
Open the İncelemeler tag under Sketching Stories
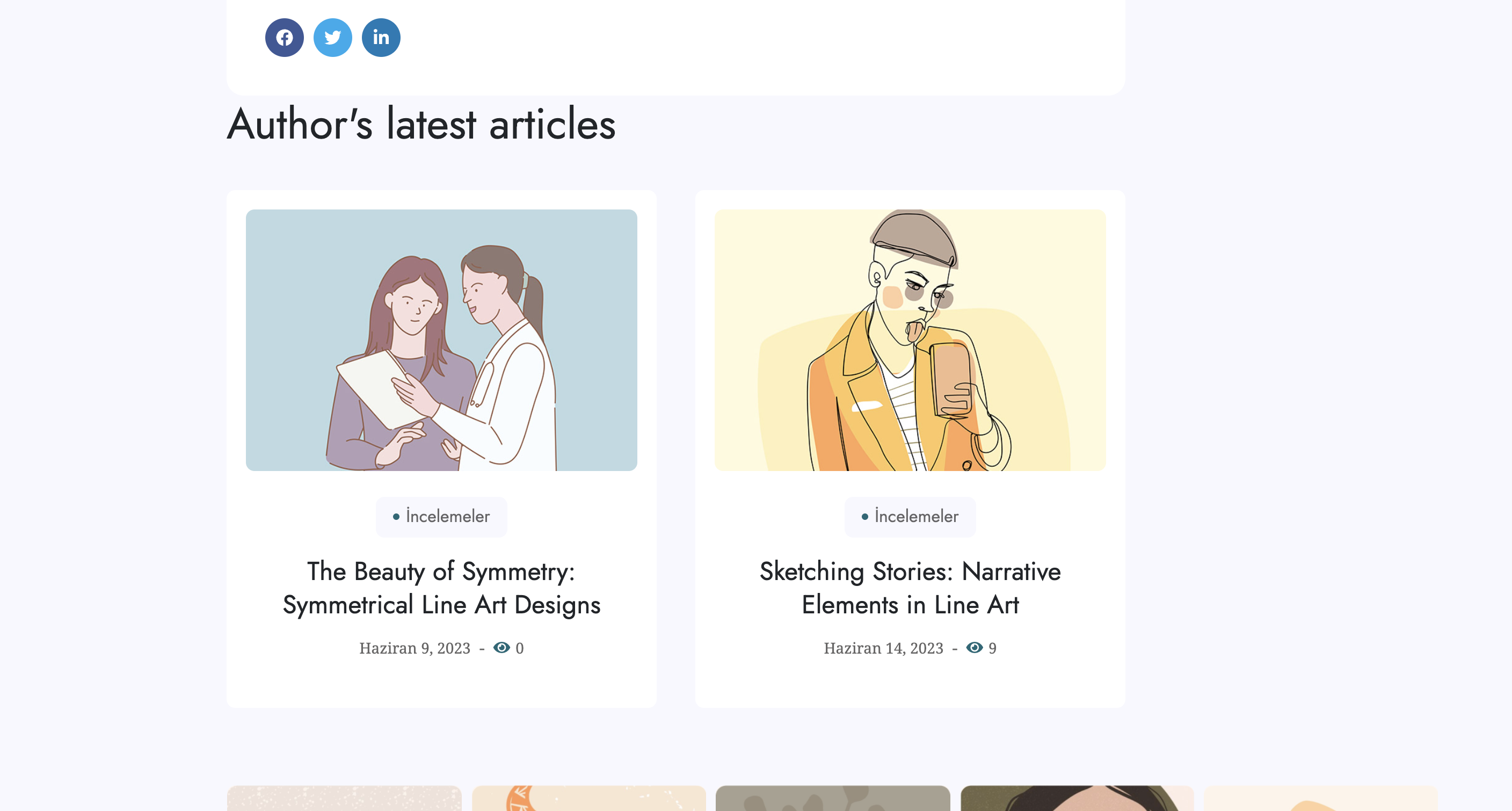coord(910,517)
